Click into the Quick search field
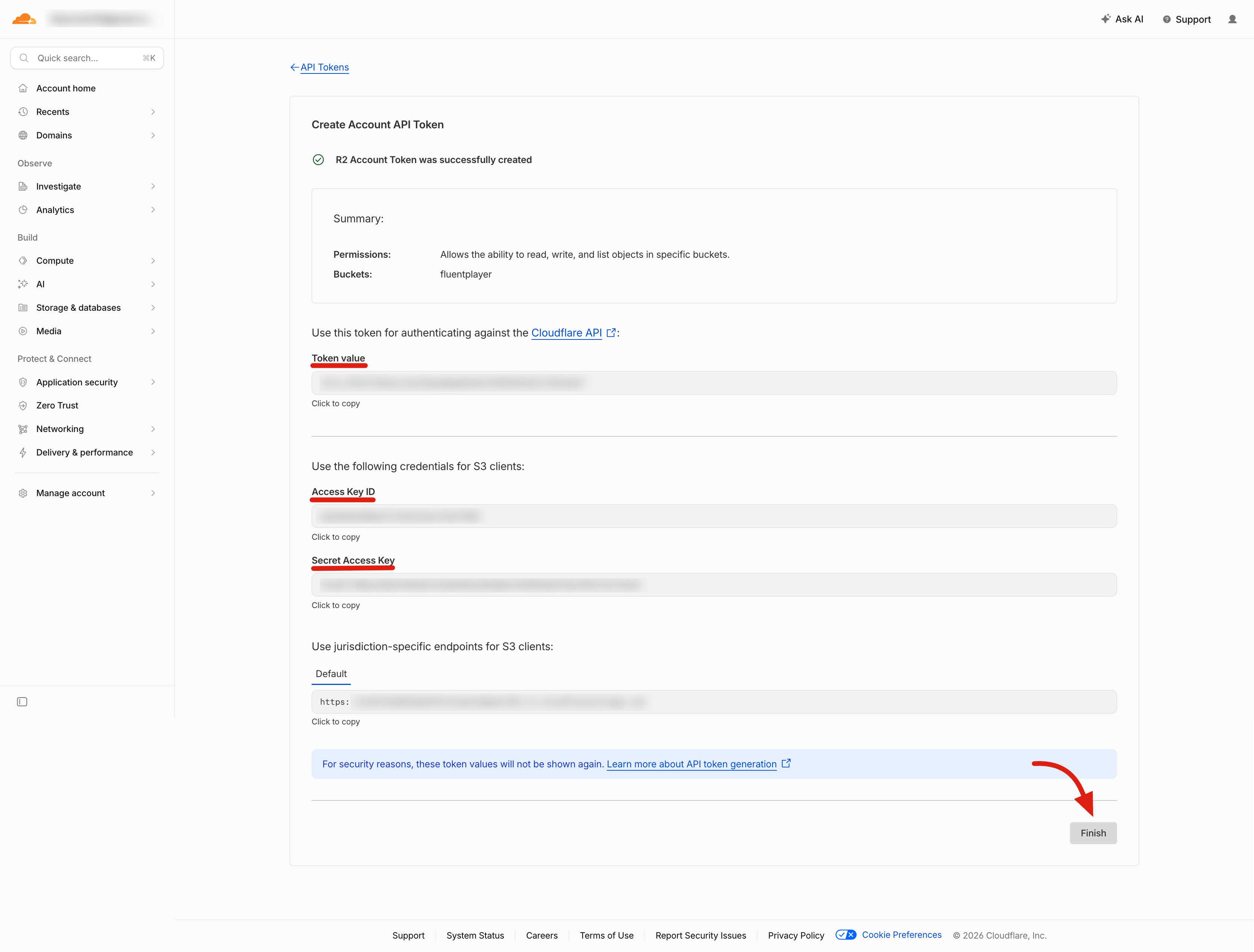 [x=87, y=58]
